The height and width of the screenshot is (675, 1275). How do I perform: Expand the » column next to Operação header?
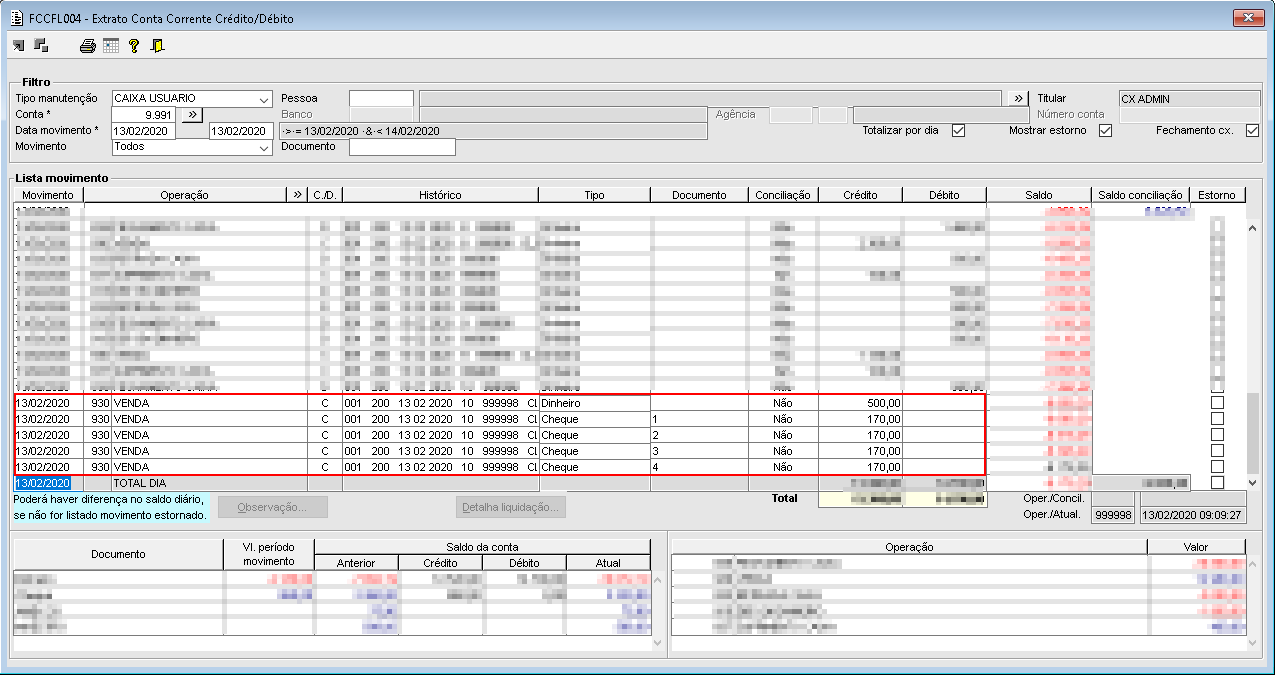(297, 195)
